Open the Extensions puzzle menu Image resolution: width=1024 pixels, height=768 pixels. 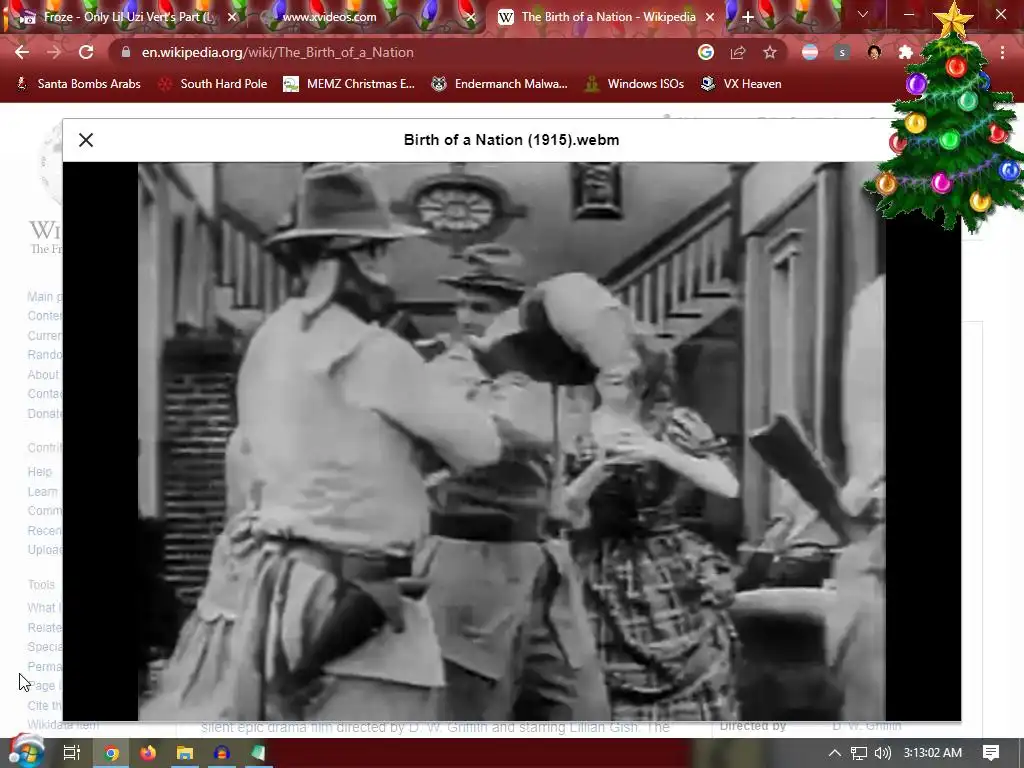point(906,52)
